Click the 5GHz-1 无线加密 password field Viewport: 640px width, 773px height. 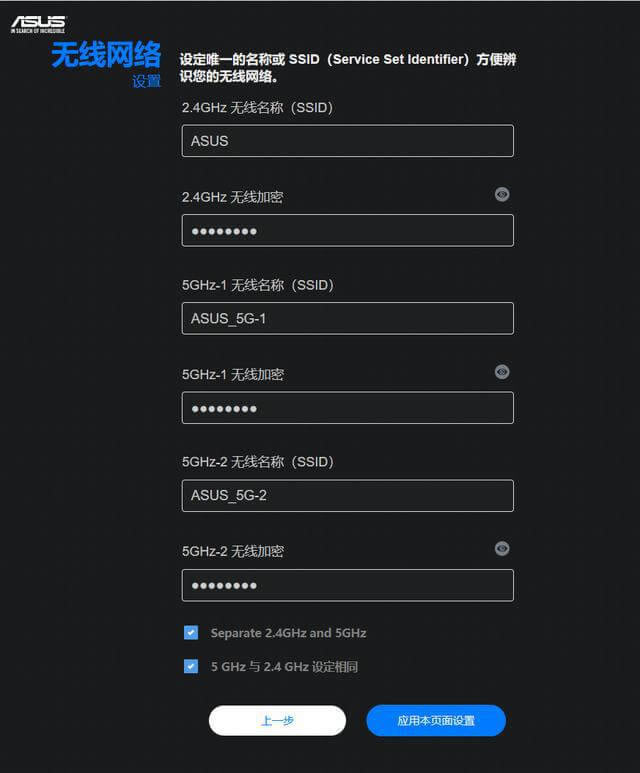[x=347, y=407]
